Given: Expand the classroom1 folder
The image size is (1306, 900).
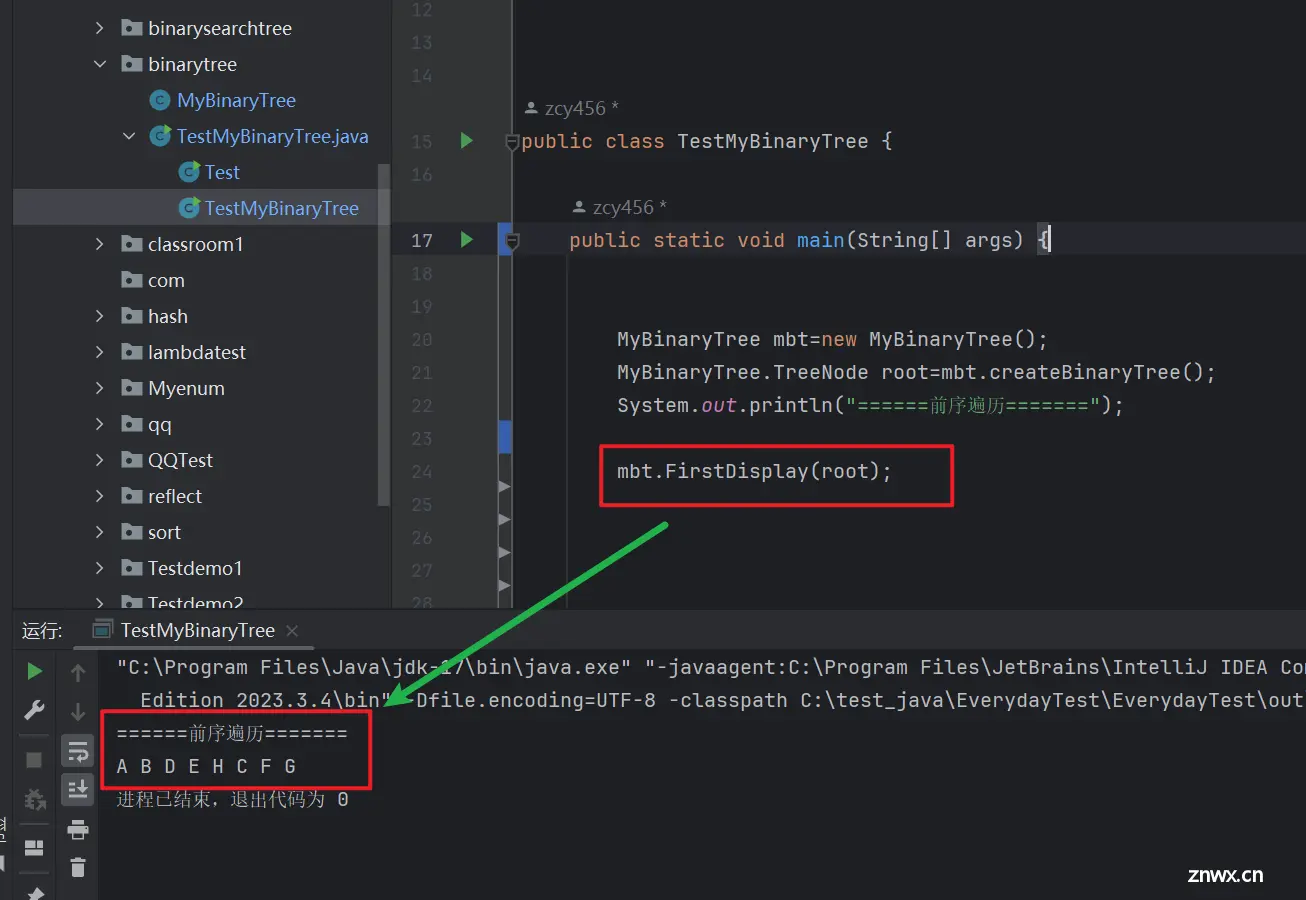Looking at the screenshot, I should 99,244.
